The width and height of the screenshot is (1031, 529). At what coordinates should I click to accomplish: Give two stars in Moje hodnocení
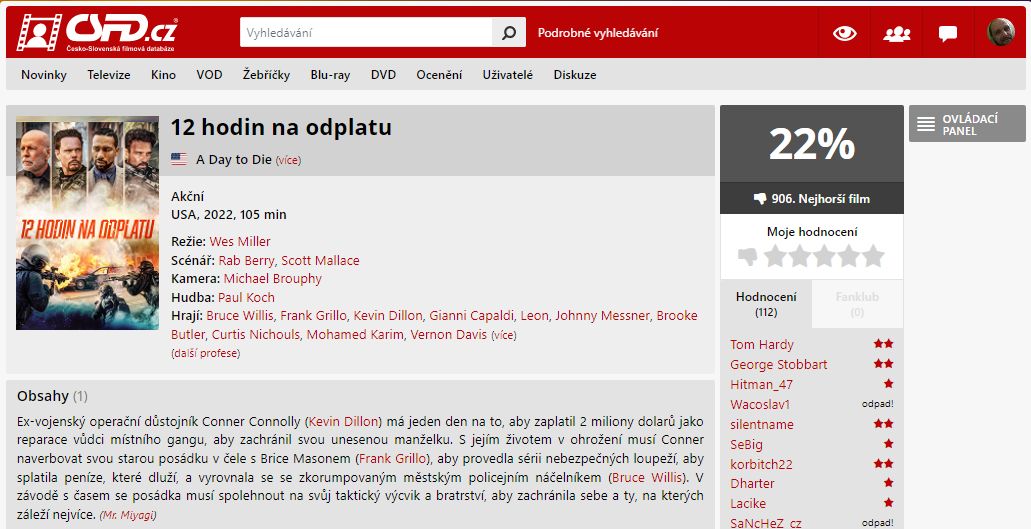[x=800, y=256]
